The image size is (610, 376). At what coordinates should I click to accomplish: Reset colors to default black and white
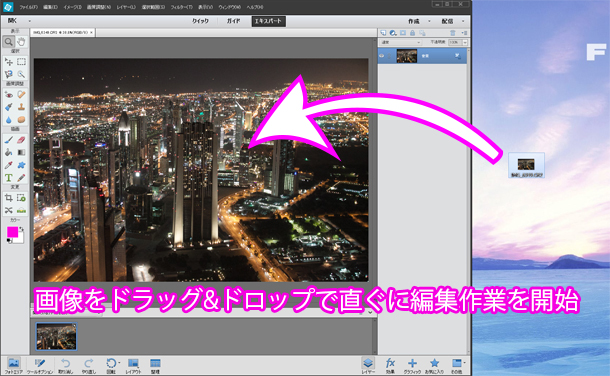click(9, 241)
